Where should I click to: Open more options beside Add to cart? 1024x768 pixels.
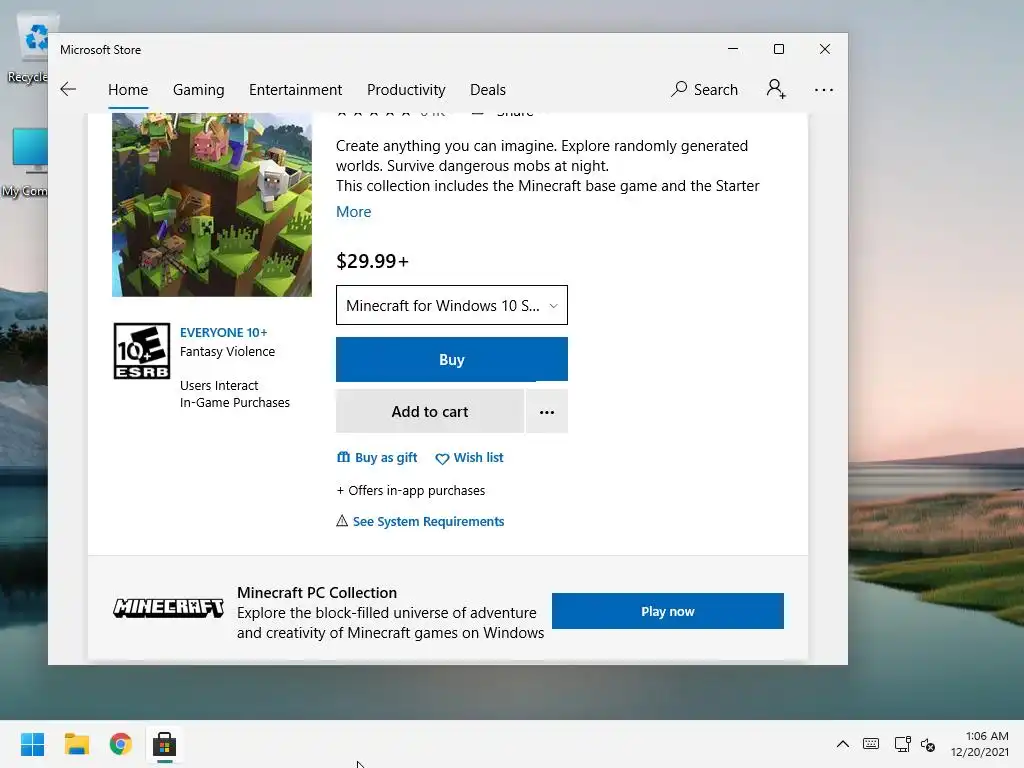547,411
